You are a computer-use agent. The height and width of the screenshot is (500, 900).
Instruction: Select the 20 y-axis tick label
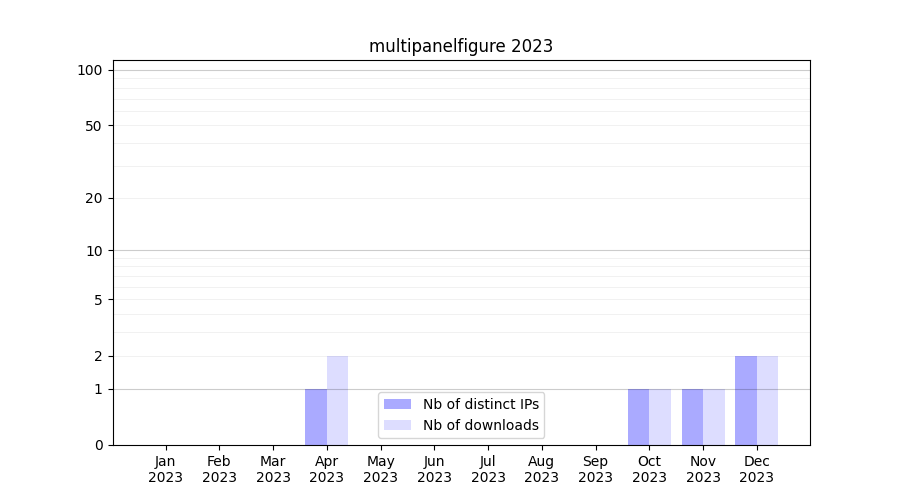pos(94,198)
